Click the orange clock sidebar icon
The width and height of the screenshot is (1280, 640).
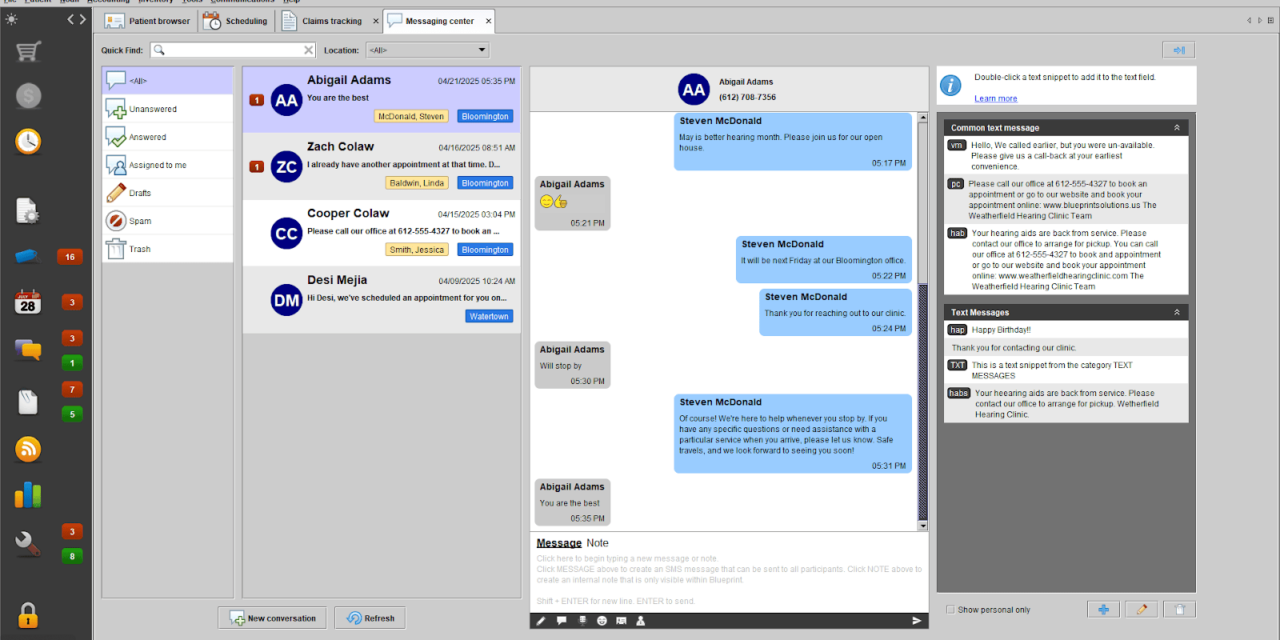(28, 141)
